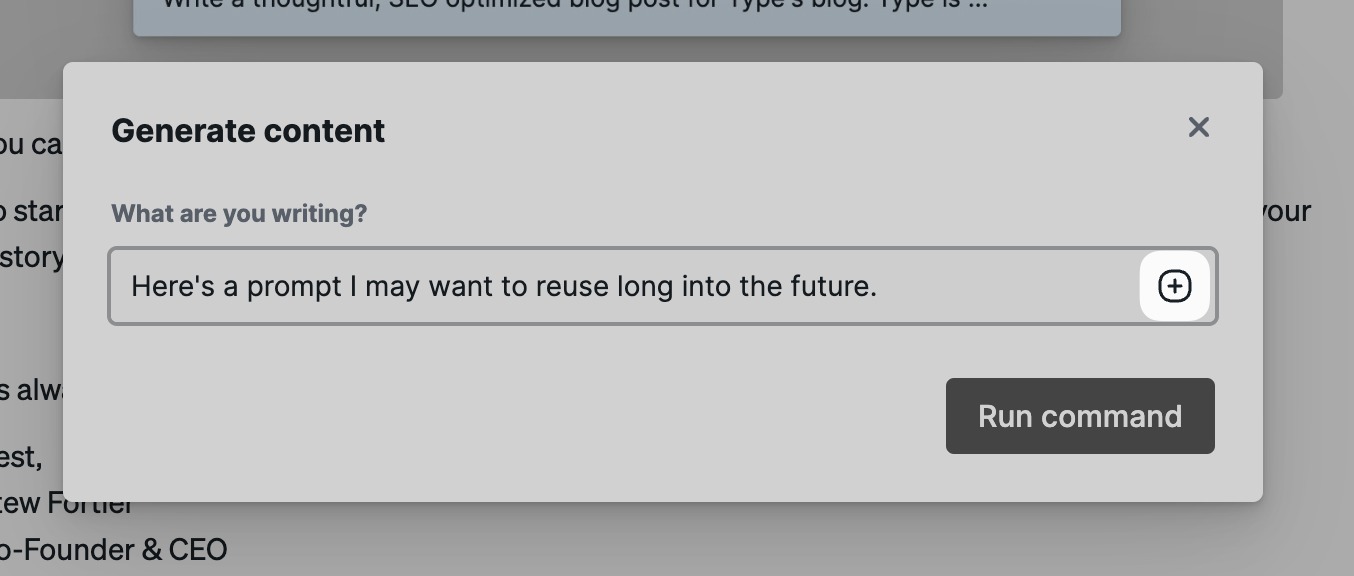Screen dimensions: 1354x576
Task: Save prompt with the plus icon
Action: (x=1175, y=286)
